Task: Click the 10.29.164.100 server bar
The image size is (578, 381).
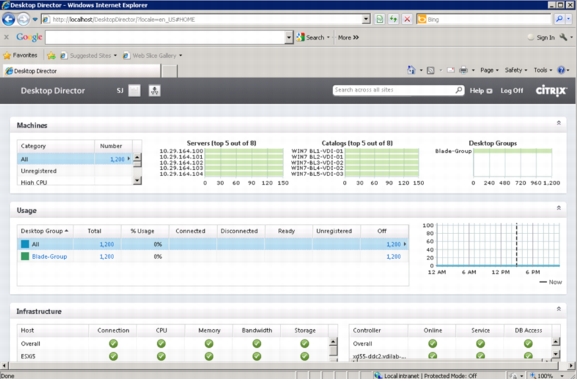Action: pos(244,151)
